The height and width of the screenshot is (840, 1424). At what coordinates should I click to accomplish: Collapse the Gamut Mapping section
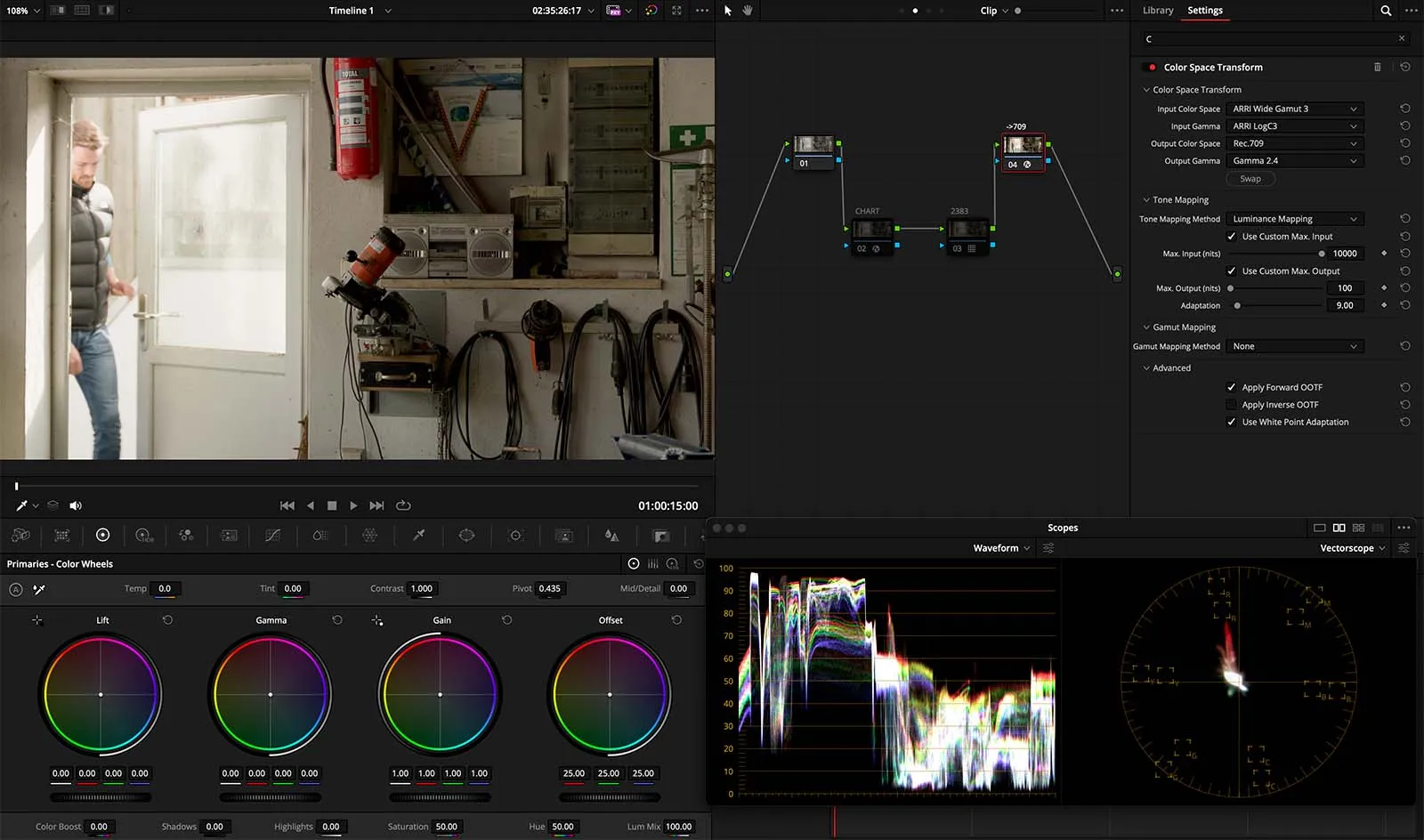coord(1146,327)
